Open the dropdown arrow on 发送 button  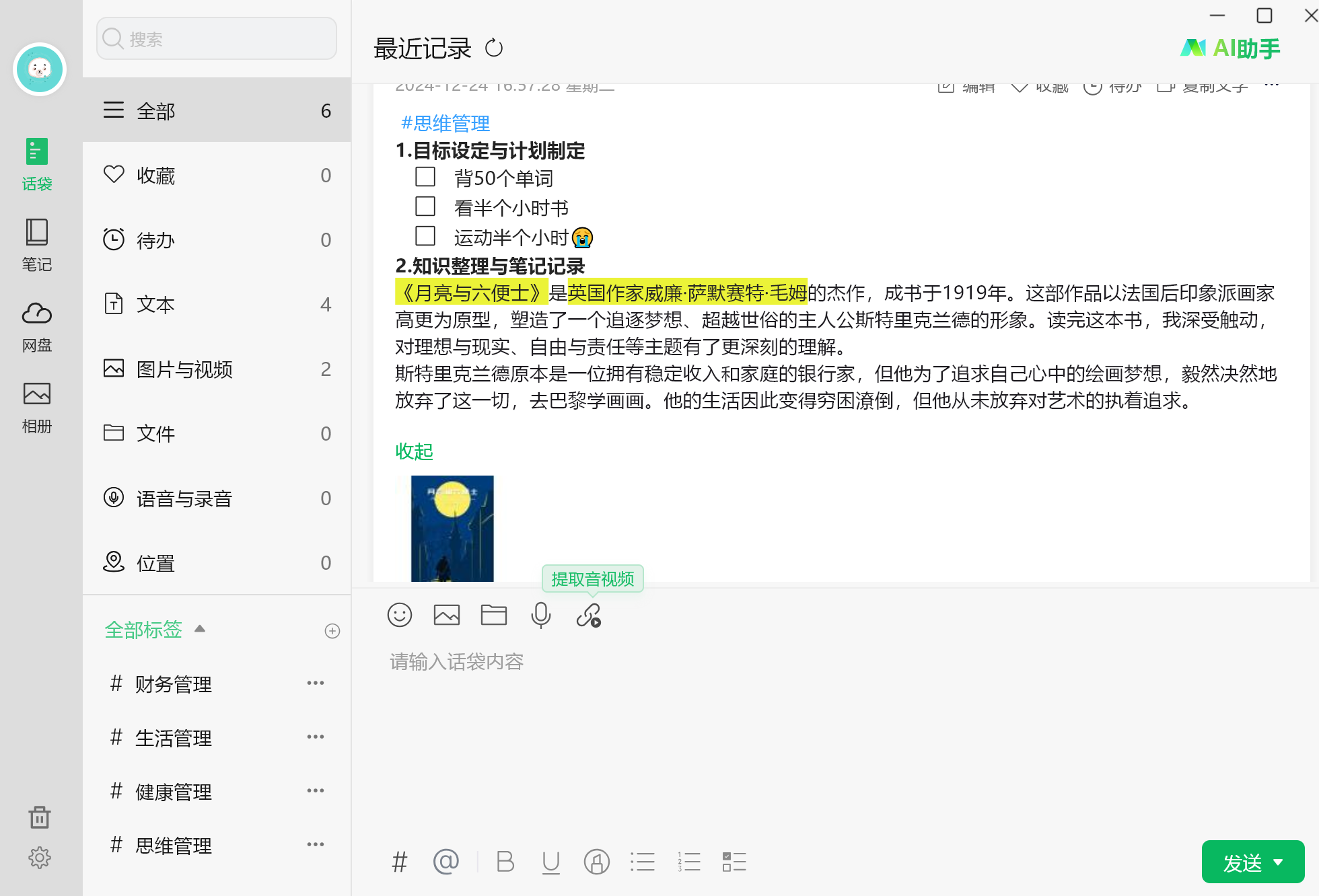[x=1278, y=862]
